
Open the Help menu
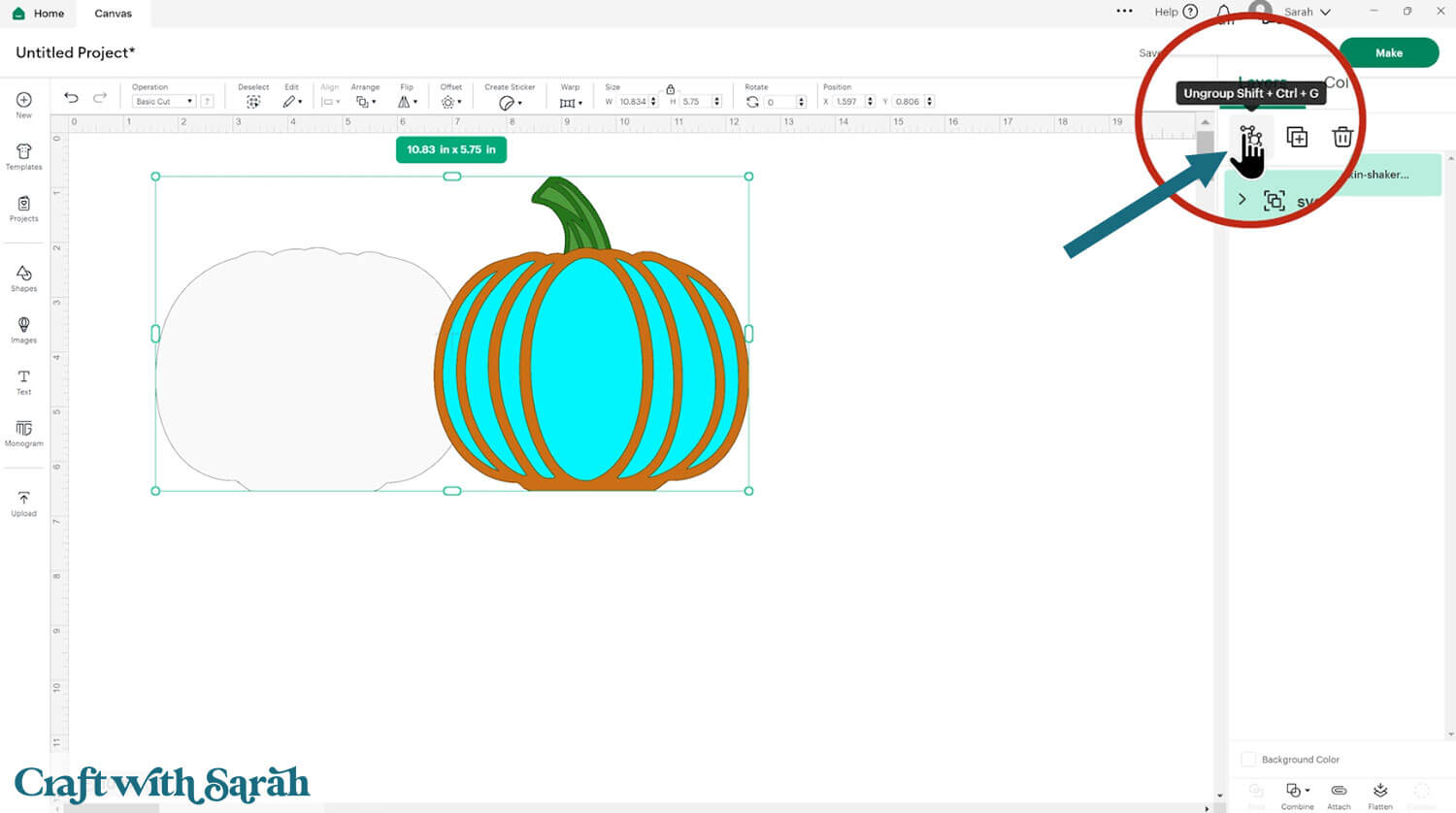pyautogui.click(x=1175, y=12)
